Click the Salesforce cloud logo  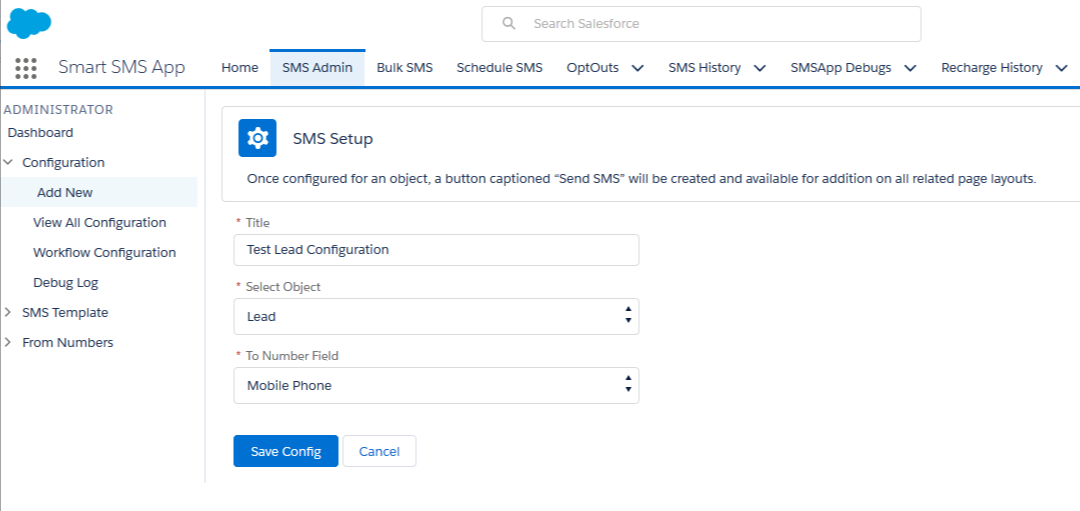tap(29, 23)
